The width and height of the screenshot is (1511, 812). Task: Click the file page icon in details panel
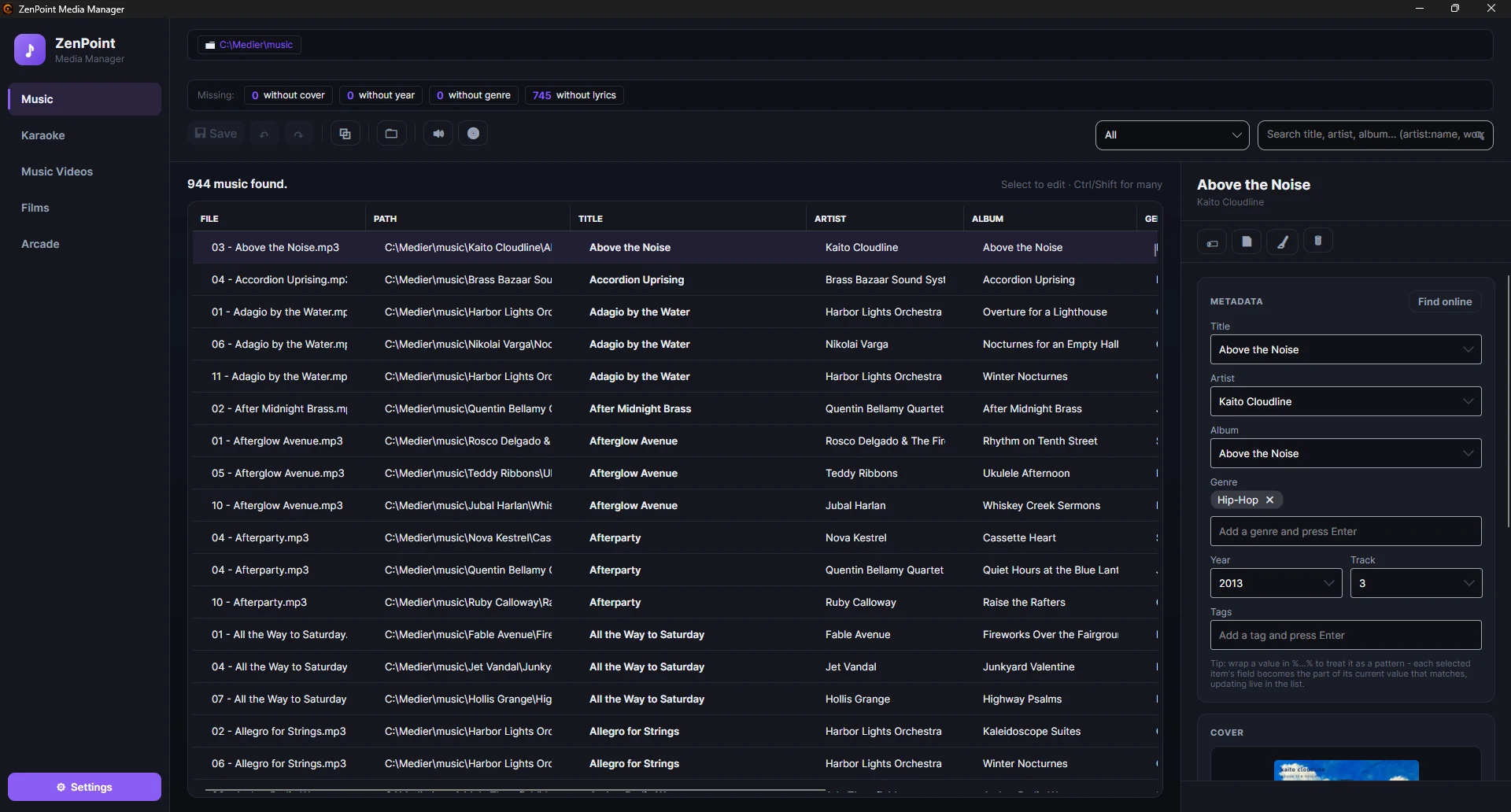[1247, 242]
